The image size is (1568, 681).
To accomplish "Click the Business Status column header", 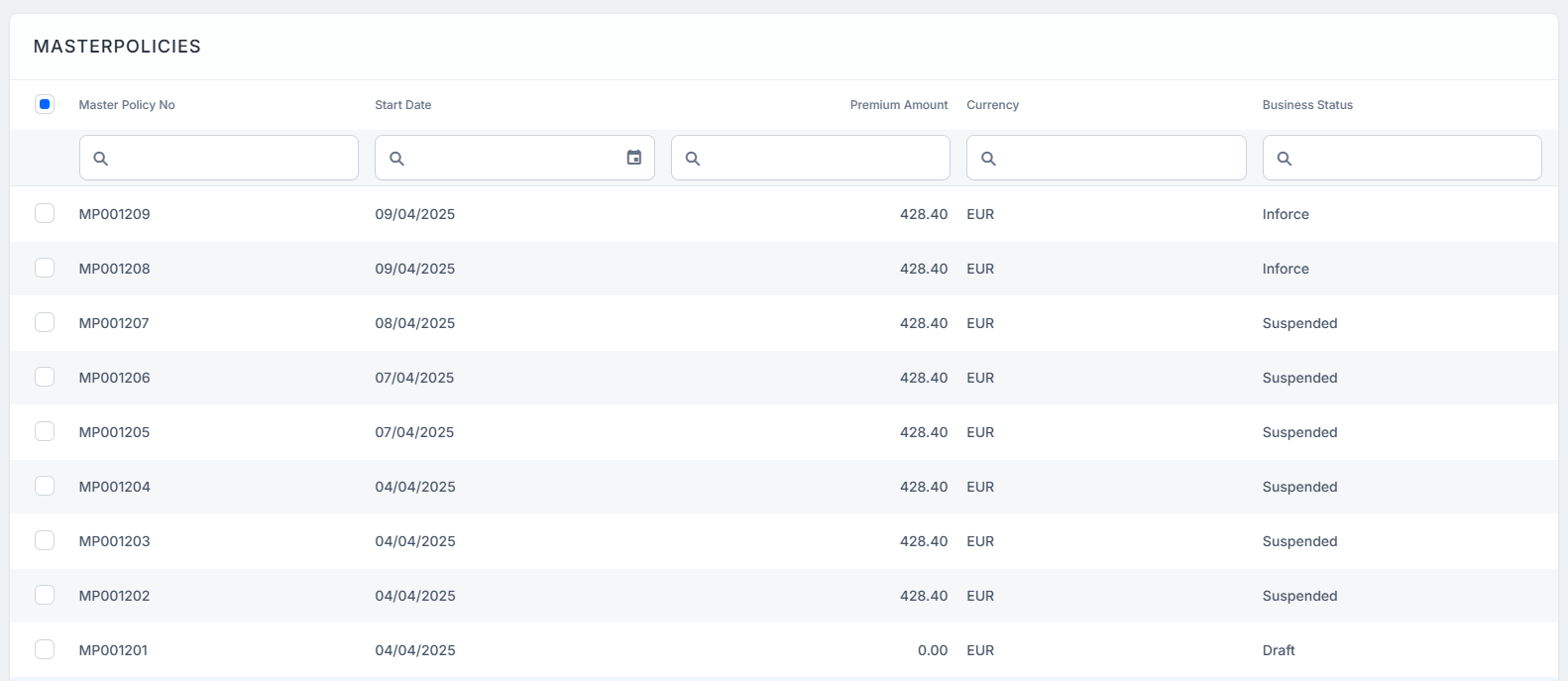I will (1306, 105).
